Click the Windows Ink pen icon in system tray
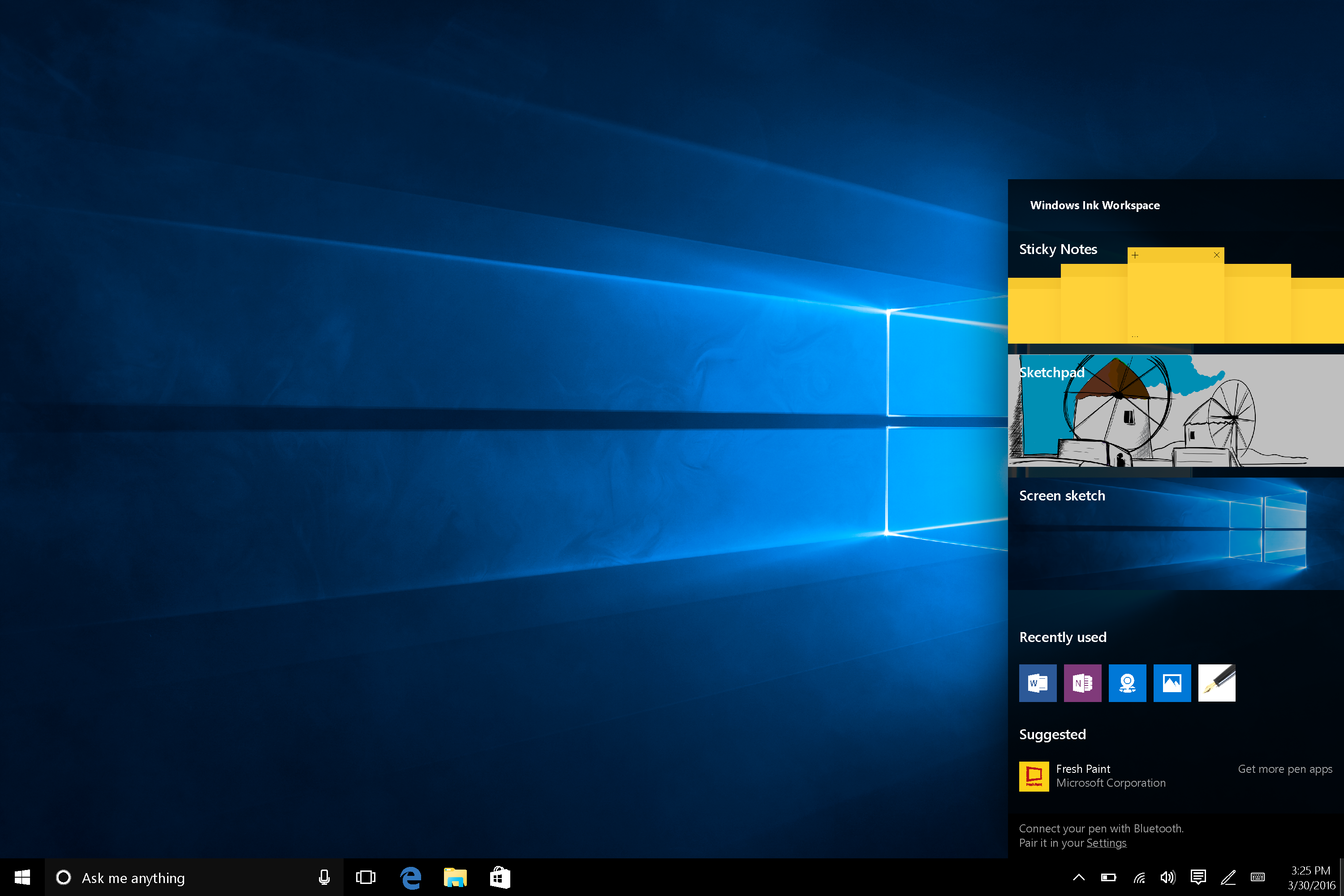Image resolution: width=1344 pixels, height=896 pixels. click(x=1228, y=877)
